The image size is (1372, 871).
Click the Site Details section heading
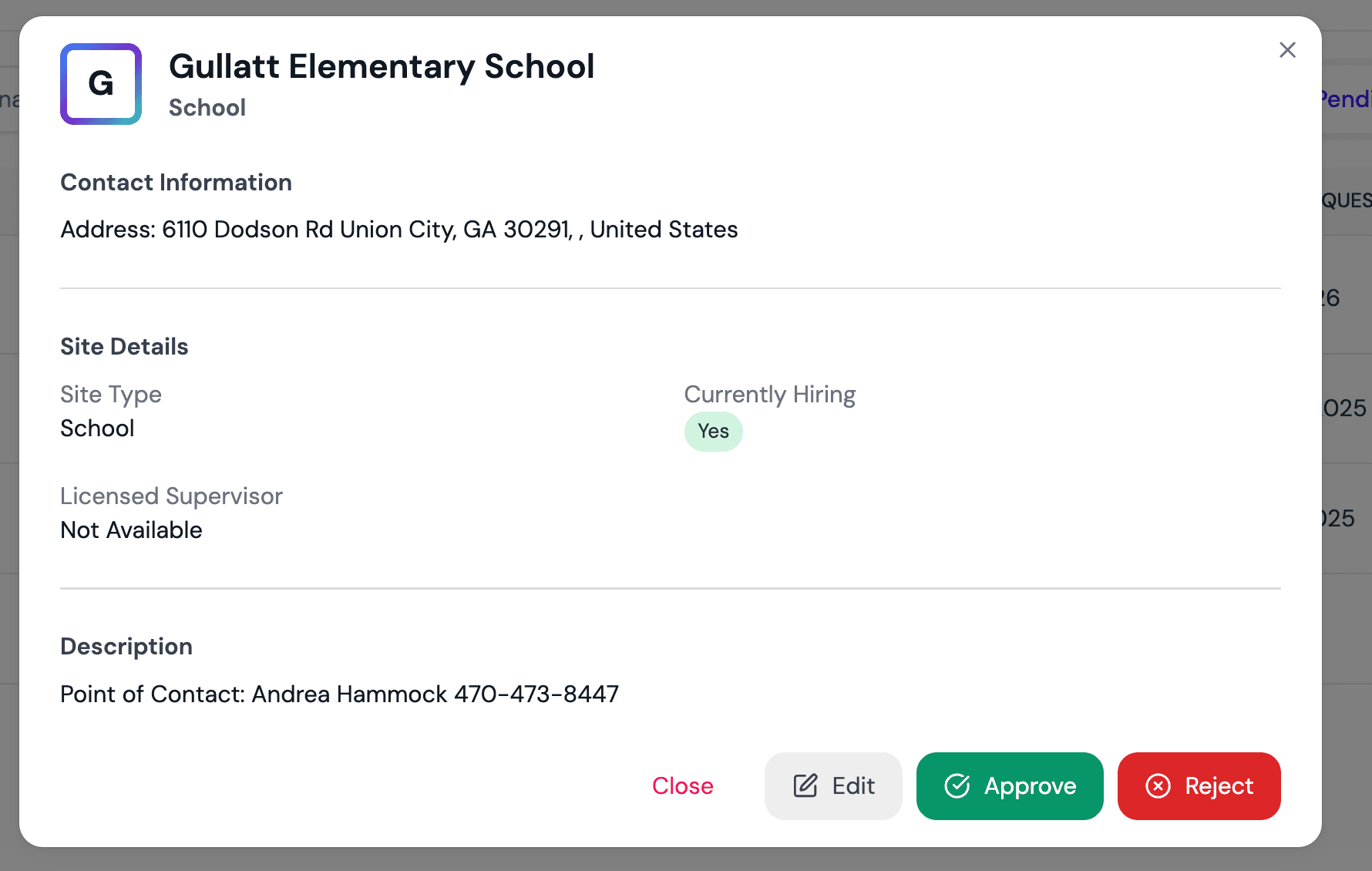click(124, 347)
